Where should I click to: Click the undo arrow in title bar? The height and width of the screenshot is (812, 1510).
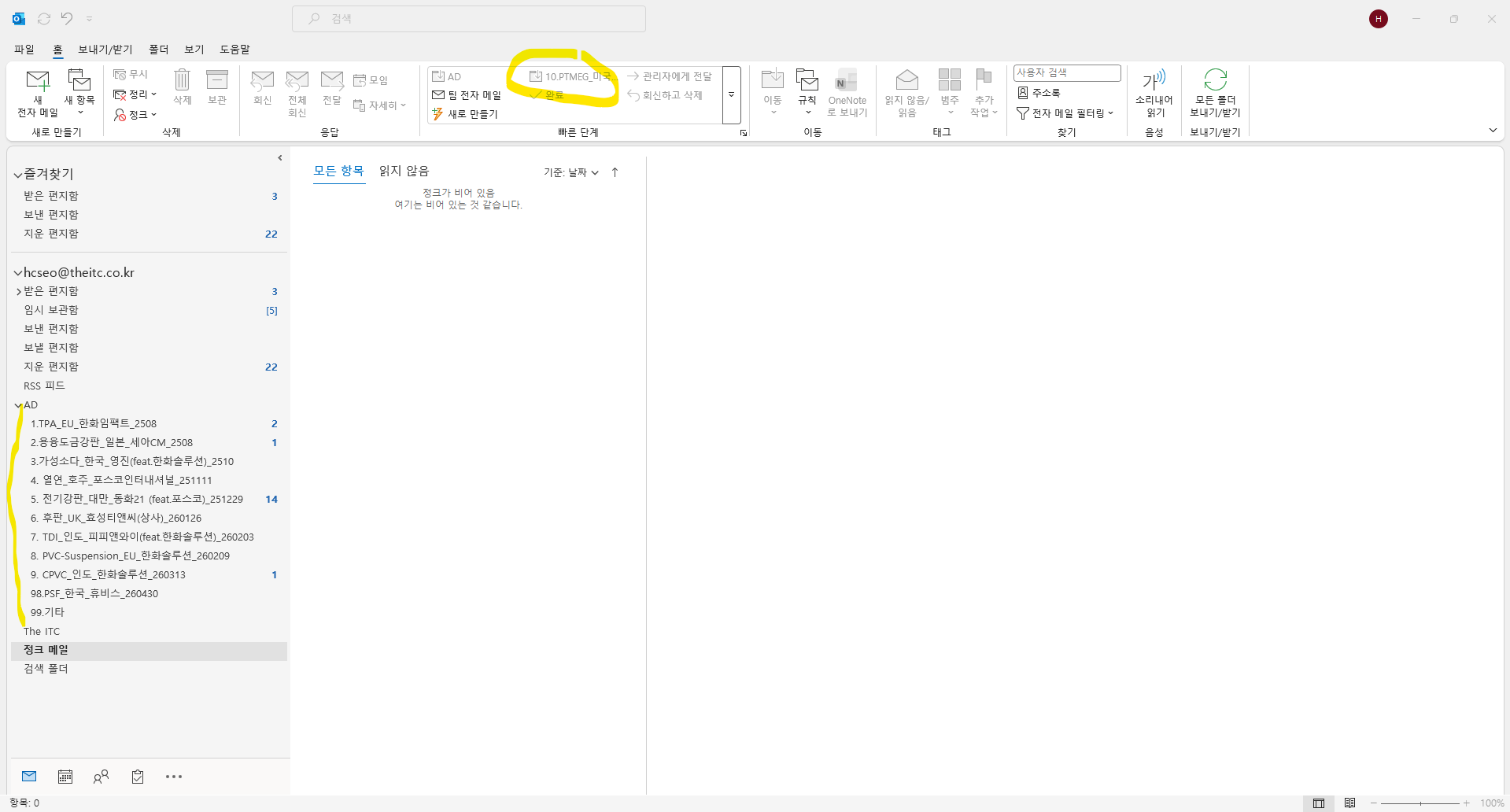pyautogui.click(x=67, y=18)
